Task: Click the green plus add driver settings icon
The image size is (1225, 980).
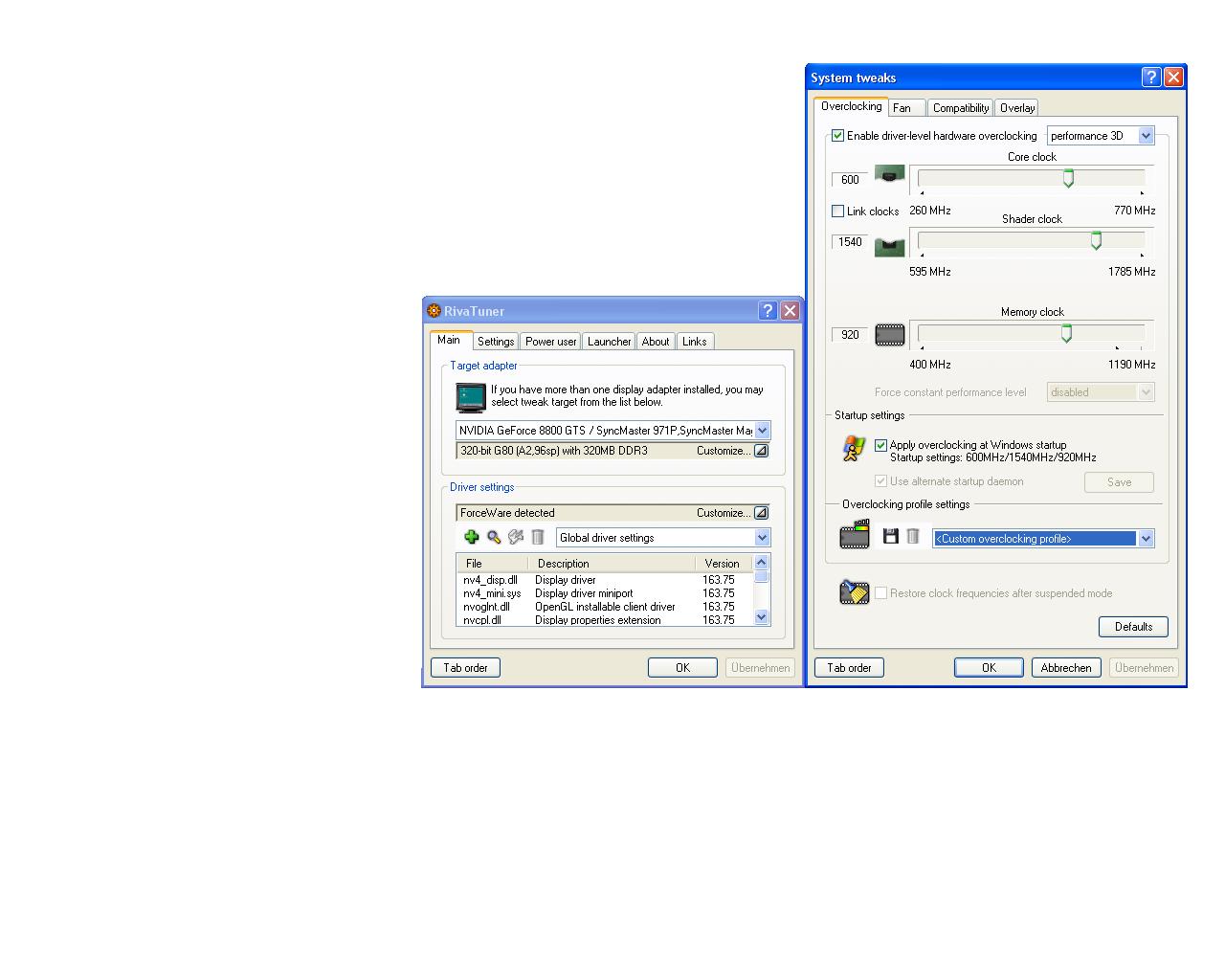Action: coord(471,538)
